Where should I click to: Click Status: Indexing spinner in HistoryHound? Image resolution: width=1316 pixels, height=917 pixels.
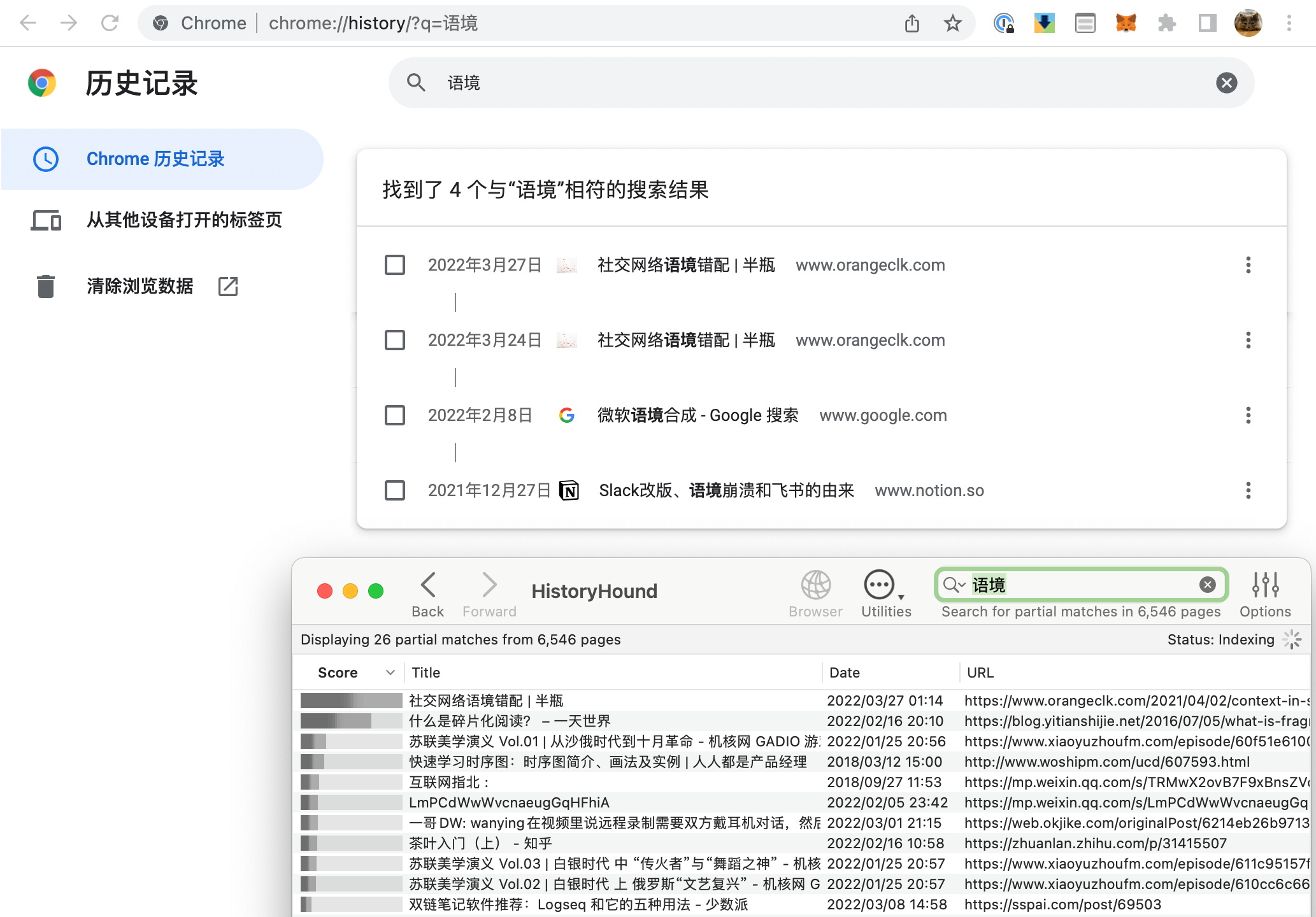coord(1292,639)
